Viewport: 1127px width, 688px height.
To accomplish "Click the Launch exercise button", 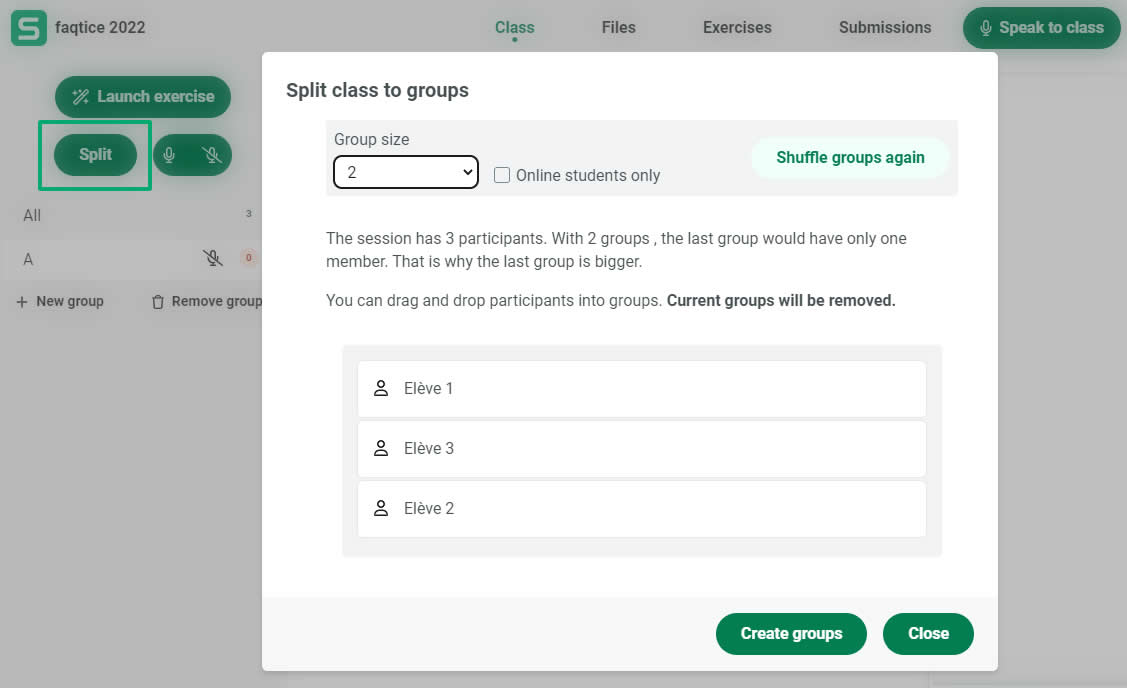I will [x=143, y=97].
